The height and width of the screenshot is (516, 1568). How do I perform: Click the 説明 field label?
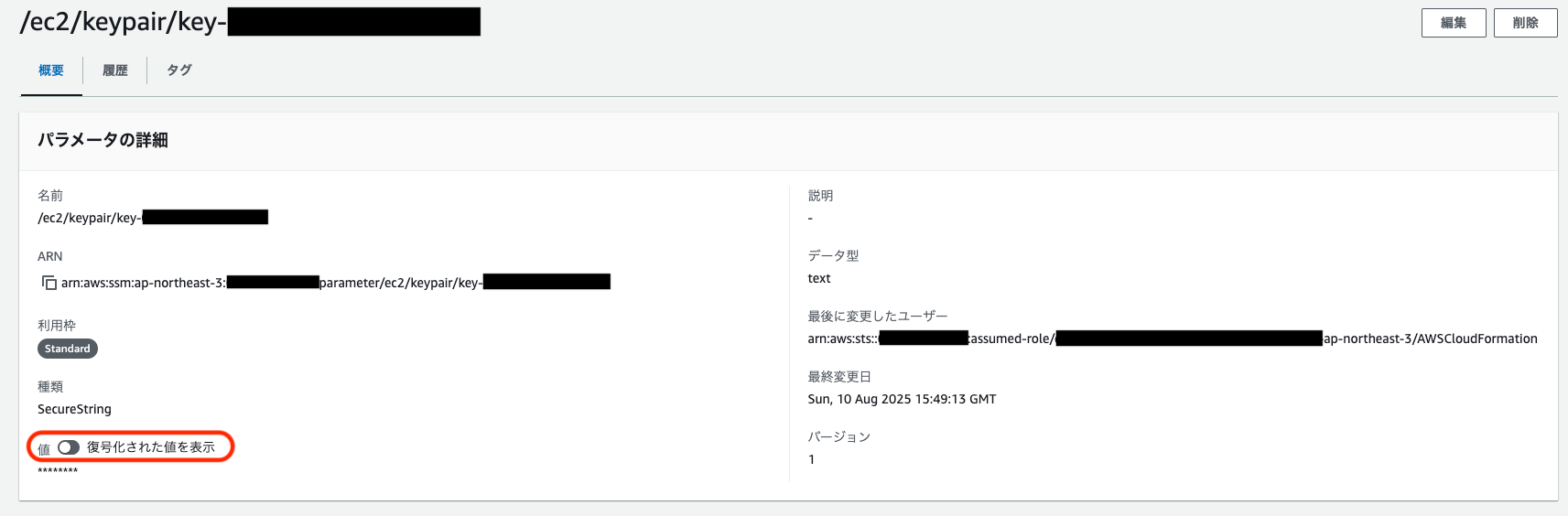click(x=820, y=196)
